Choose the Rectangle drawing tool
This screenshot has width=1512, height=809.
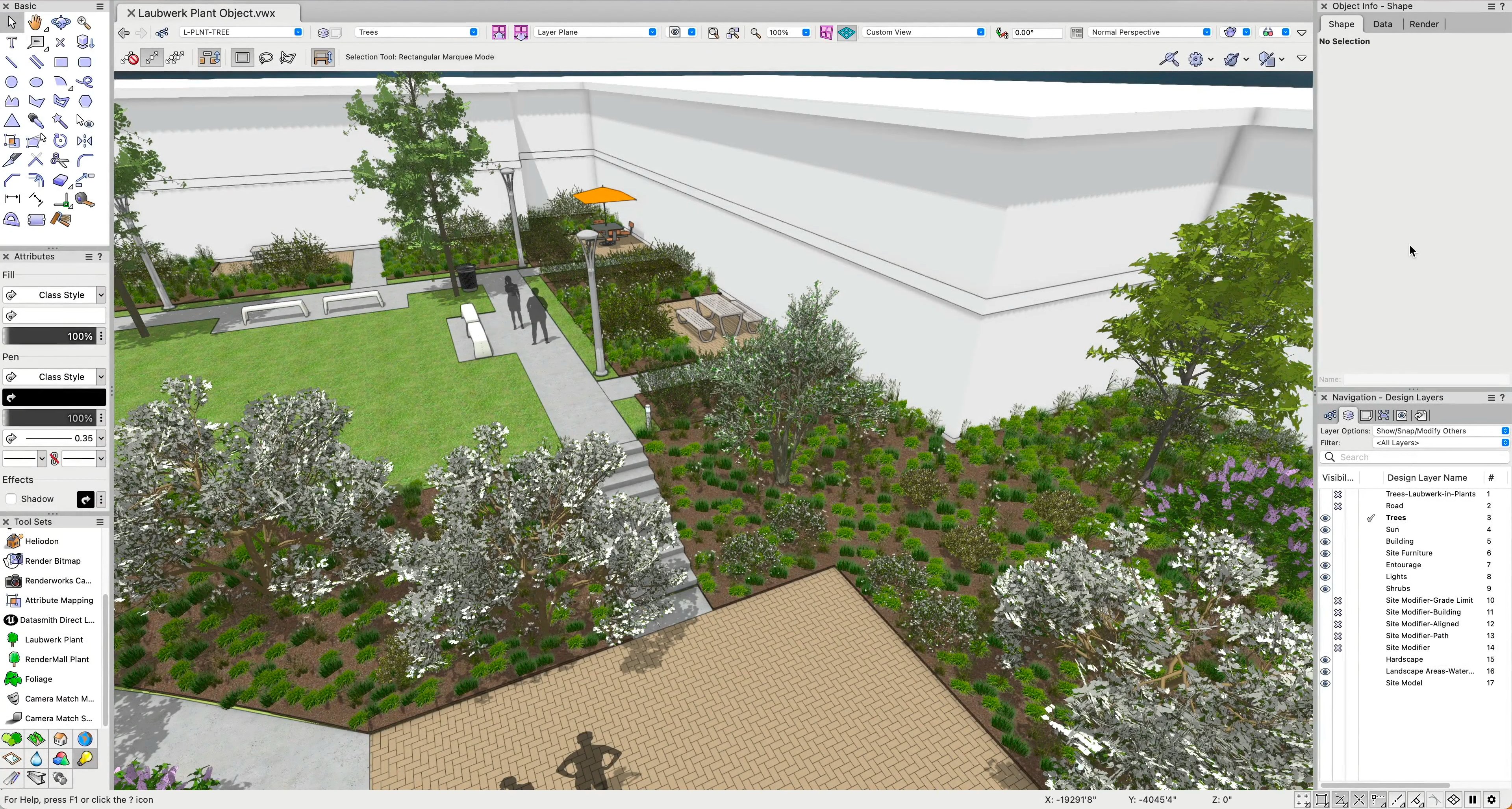point(61,62)
